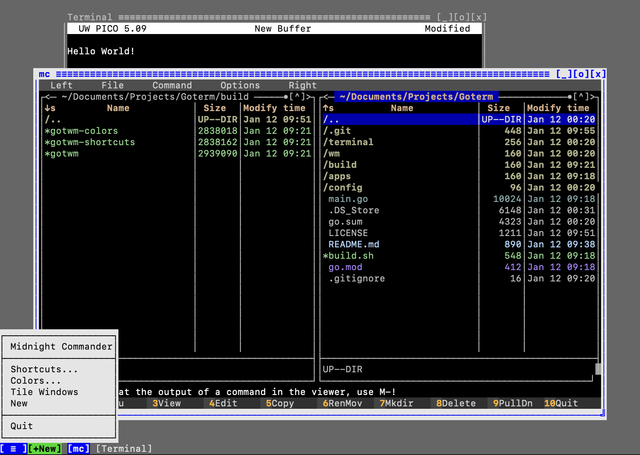Sort the right panel by Modify time
Viewport: 640px width, 455px height.
558,108
